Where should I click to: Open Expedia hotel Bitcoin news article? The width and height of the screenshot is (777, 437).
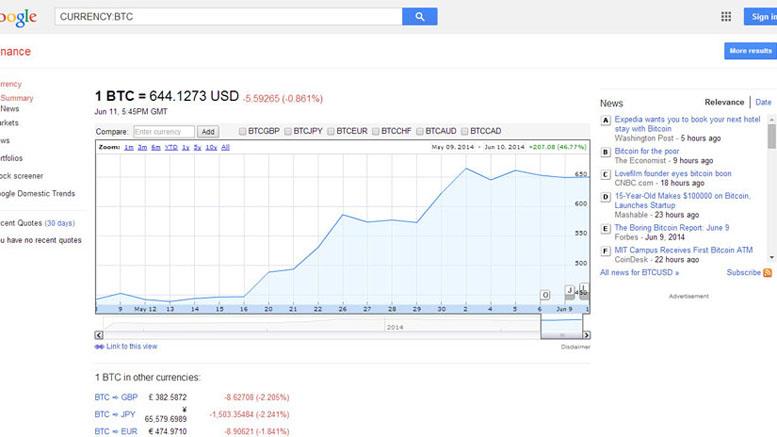[687, 124]
